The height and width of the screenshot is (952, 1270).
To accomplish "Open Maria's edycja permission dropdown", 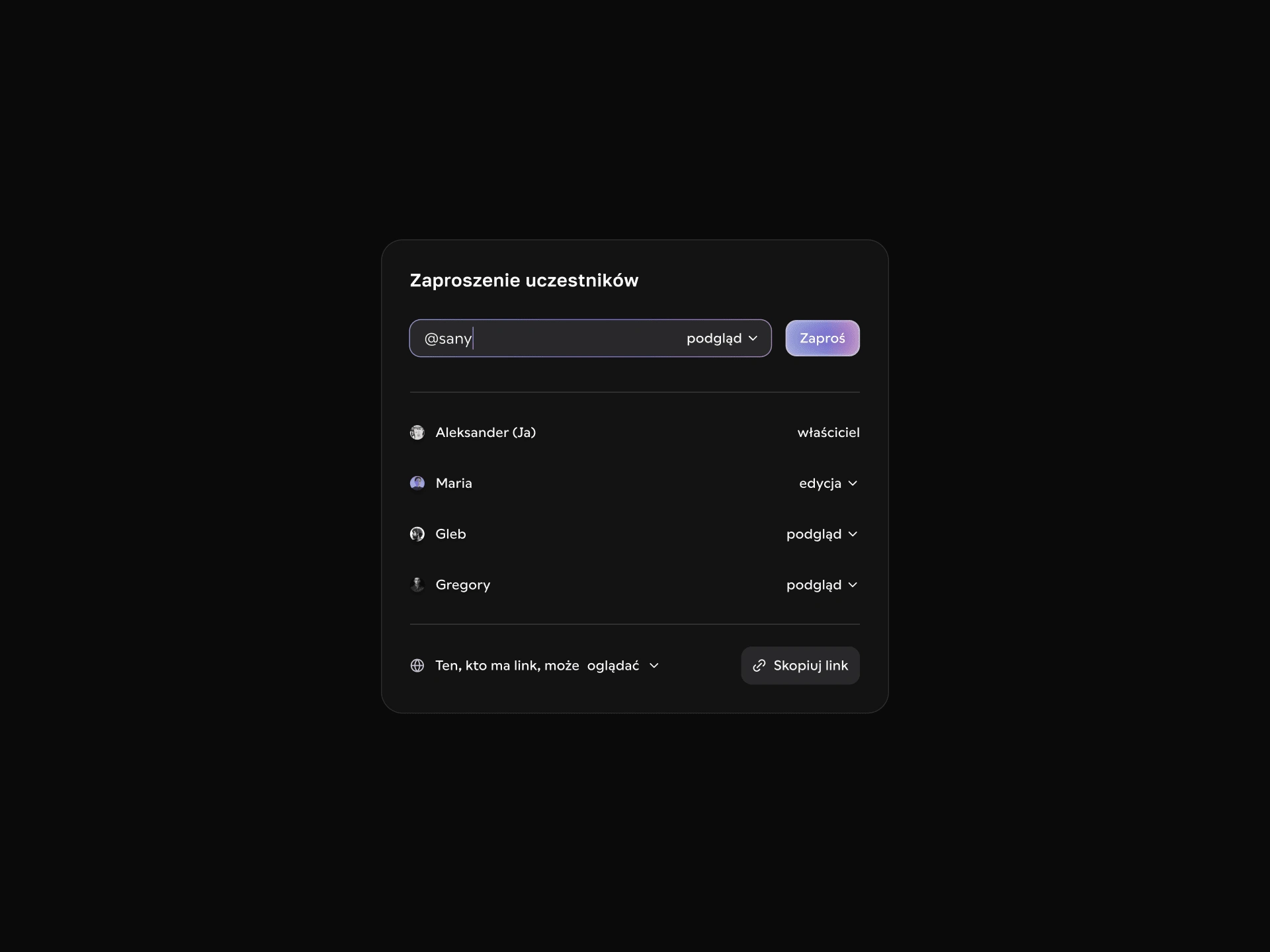I will [828, 483].
